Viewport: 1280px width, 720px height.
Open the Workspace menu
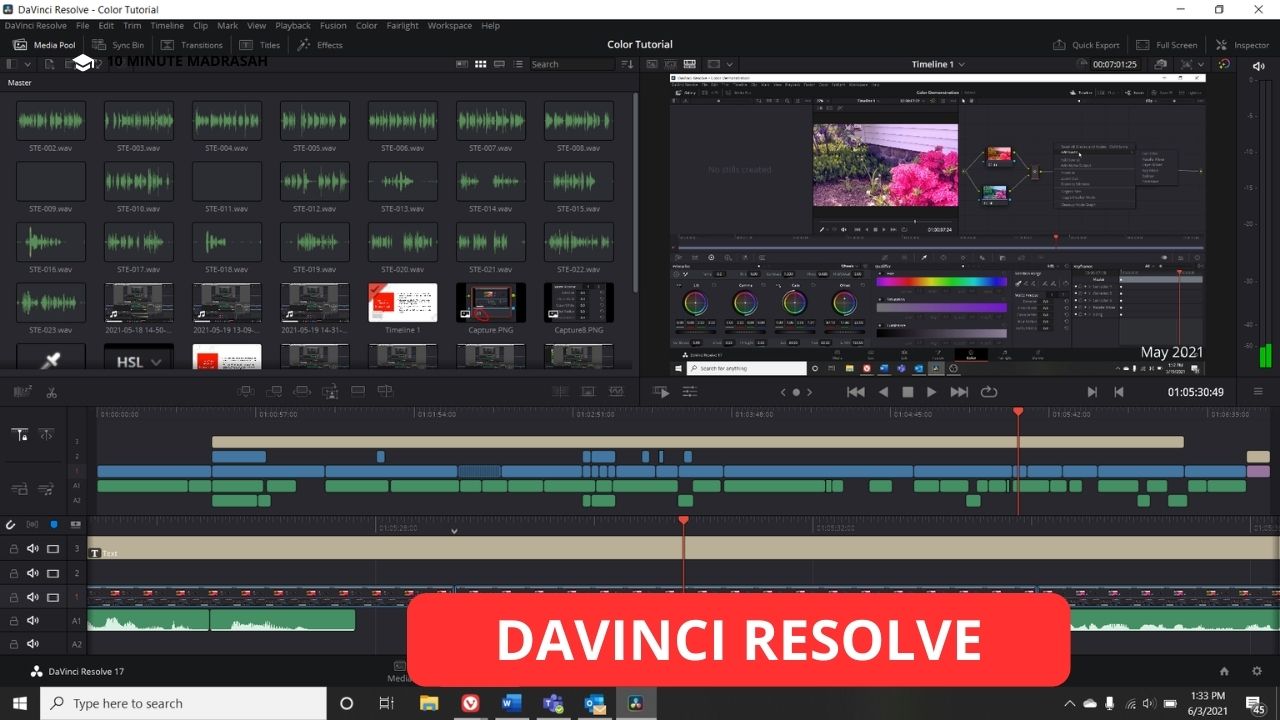[450, 25]
